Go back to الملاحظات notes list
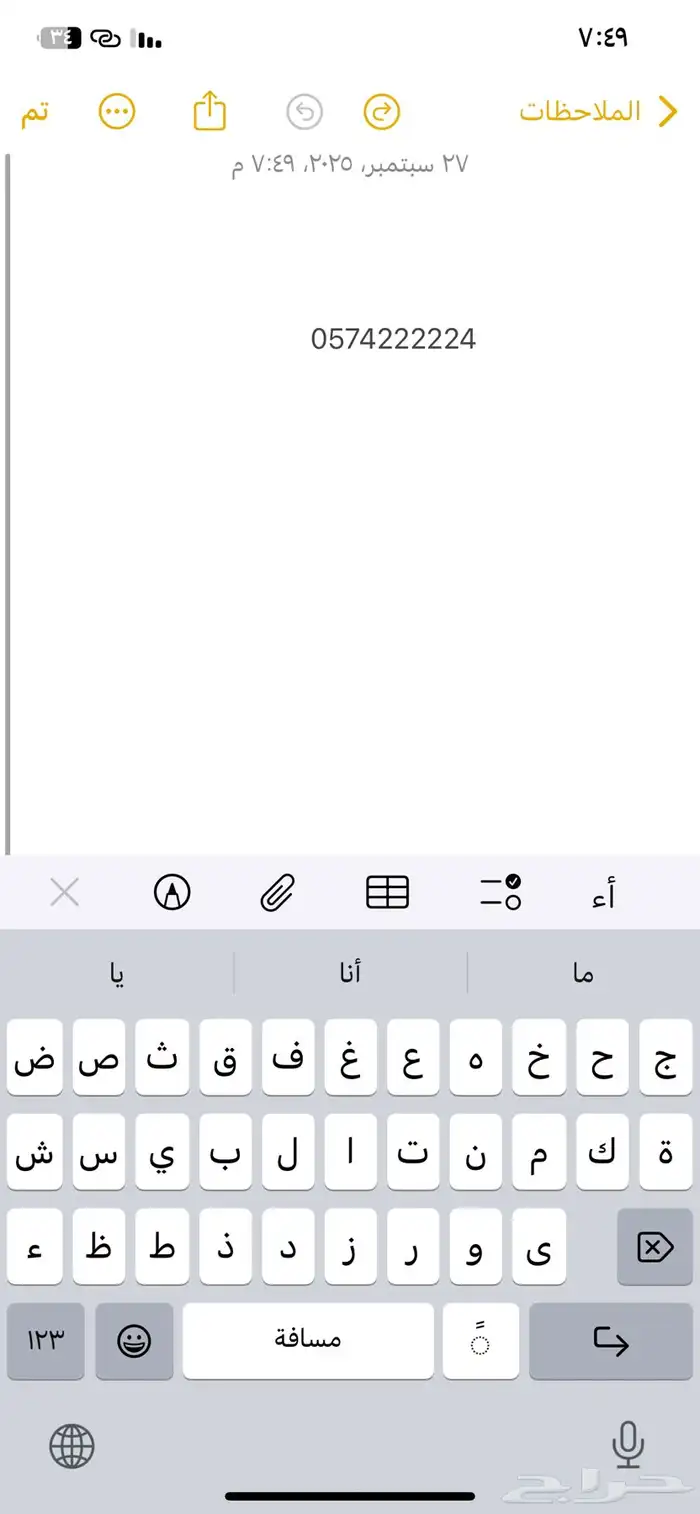The height and width of the screenshot is (1514, 700). (596, 112)
